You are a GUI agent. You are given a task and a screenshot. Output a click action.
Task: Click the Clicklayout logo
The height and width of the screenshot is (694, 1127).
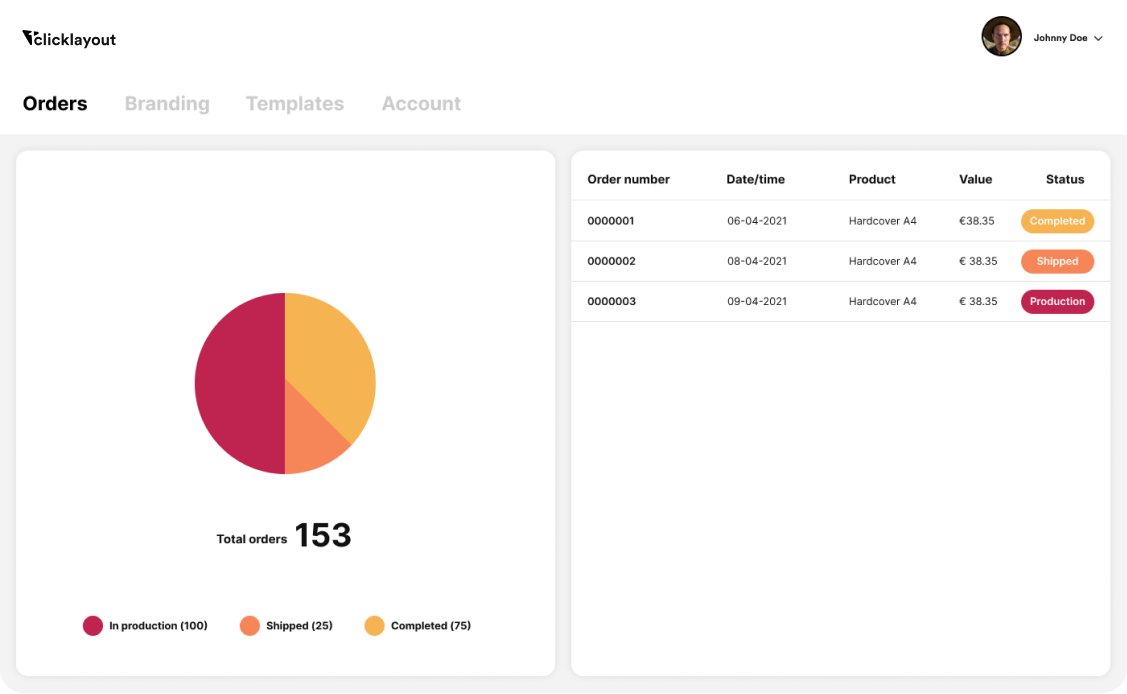(68, 38)
